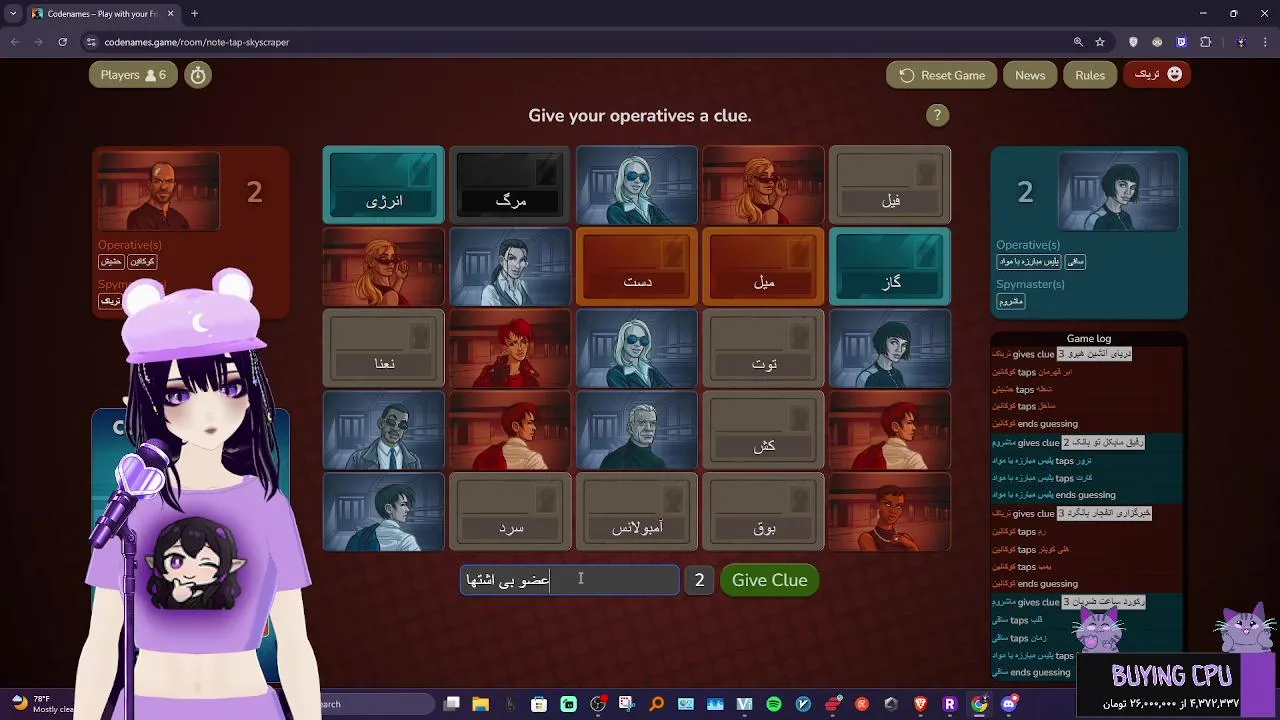The height and width of the screenshot is (720, 1280).
Task: Click the Game log header
Action: coord(1089,338)
